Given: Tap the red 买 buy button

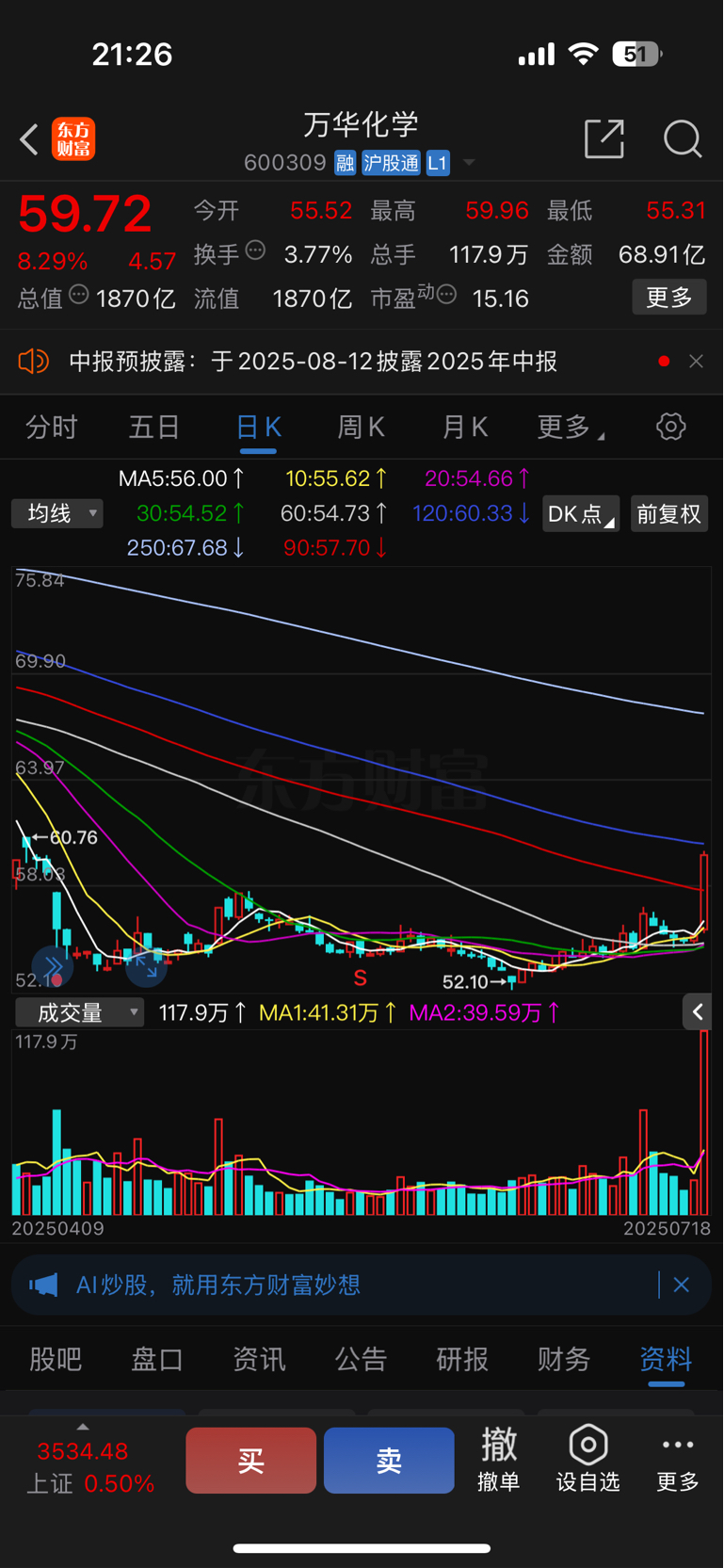Looking at the screenshot, I should tap(250, 1461).
